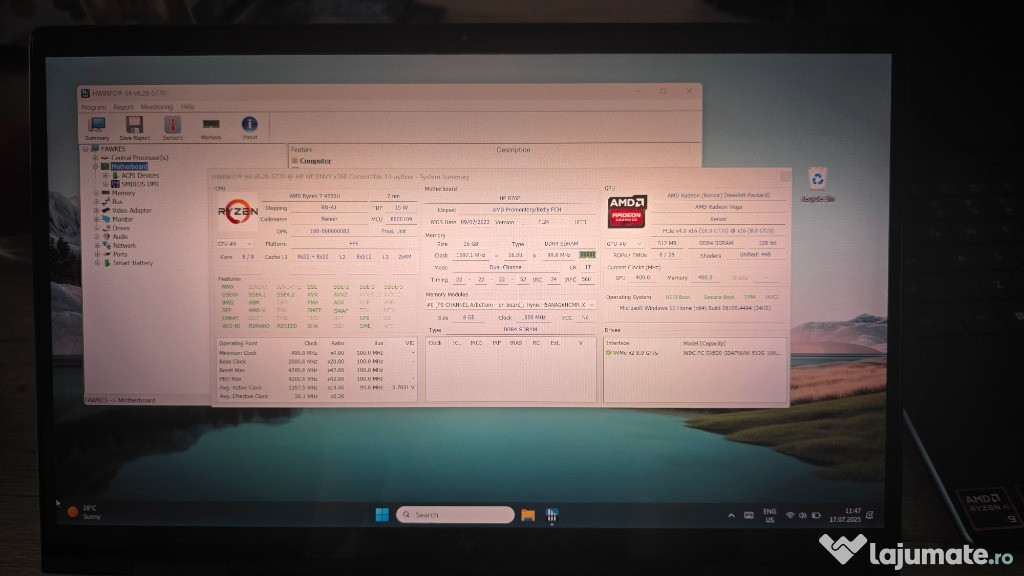
Task: Open the Recycle Bin desktop icon
Action: click(818, 185)
